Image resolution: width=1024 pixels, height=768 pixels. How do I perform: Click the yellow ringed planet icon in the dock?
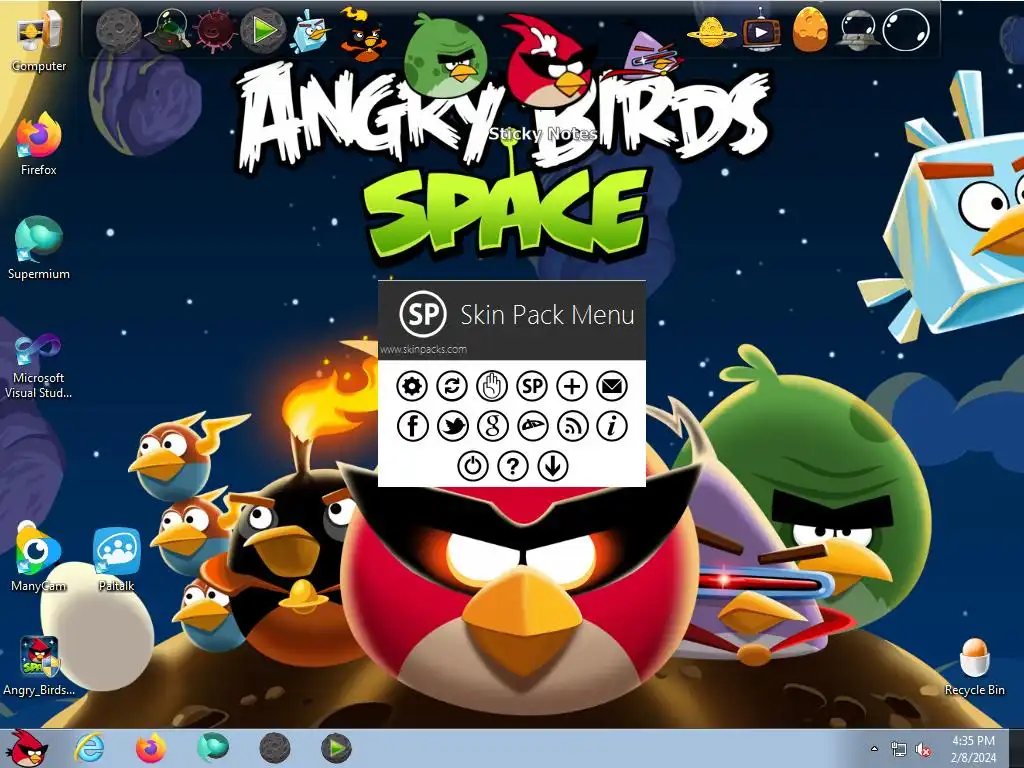tap(712, 31)
